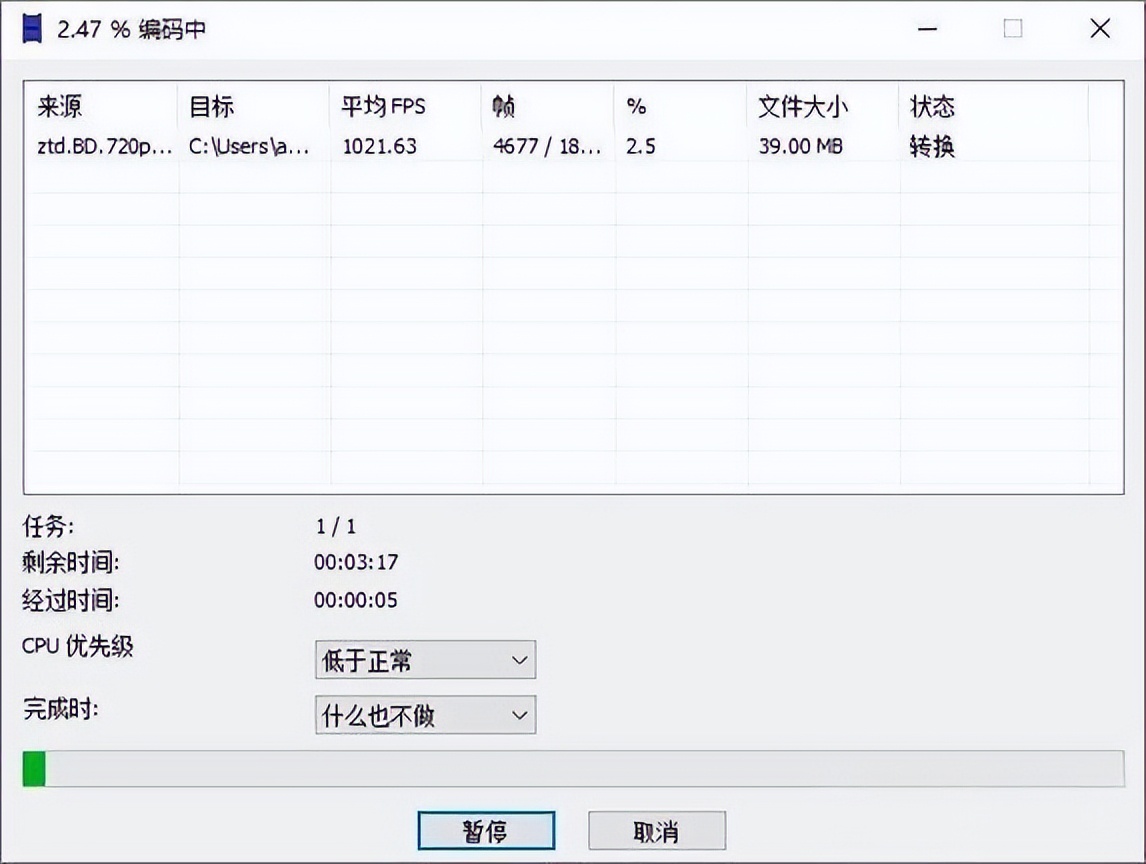Click the frame count 4677 / 18... cell
Screen dimensions: 1146x864
tap(547, 146)
